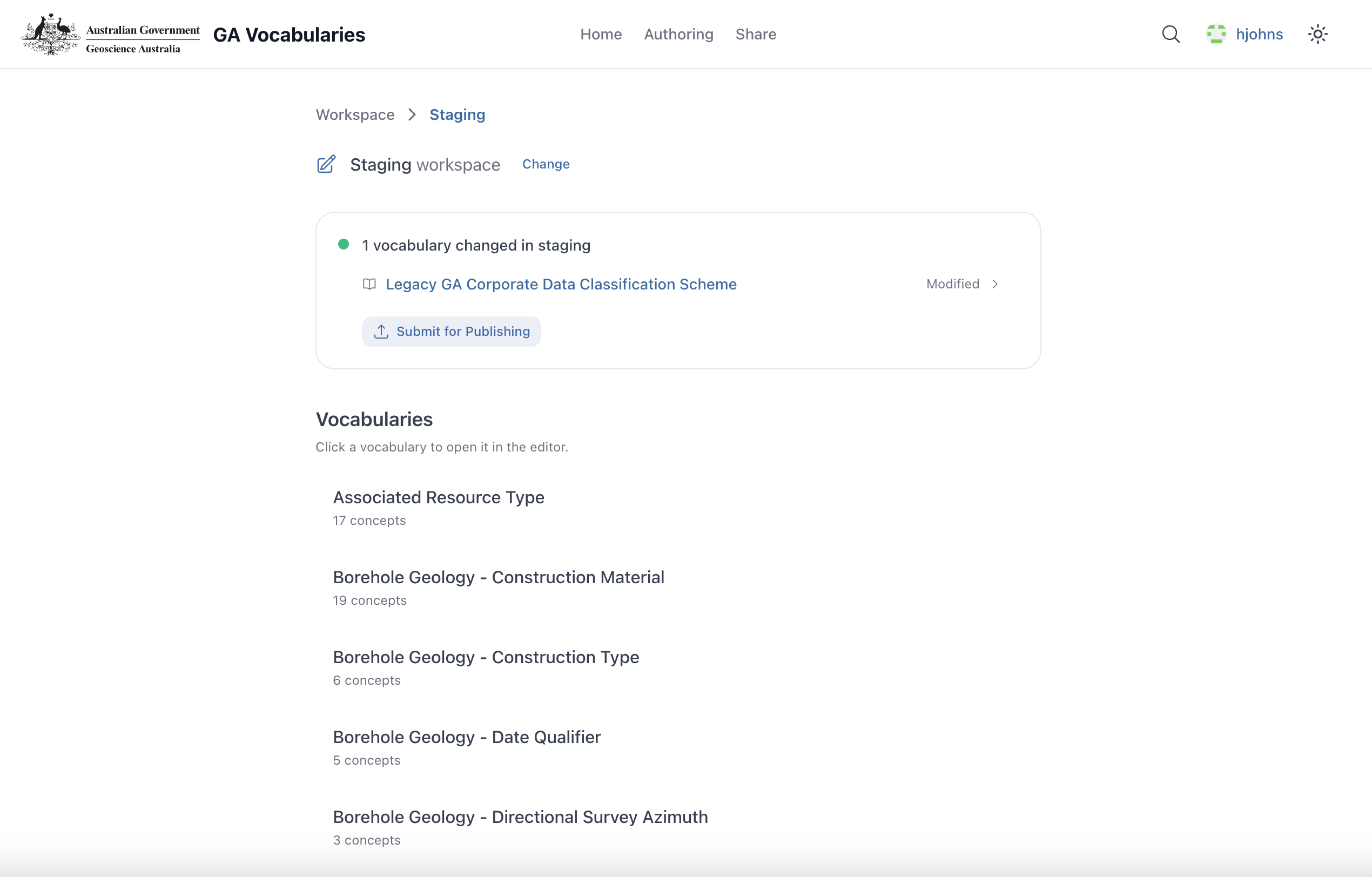The image size is (1372, 877).
Task: Open search from the top bar
Action: (1171, 34)
